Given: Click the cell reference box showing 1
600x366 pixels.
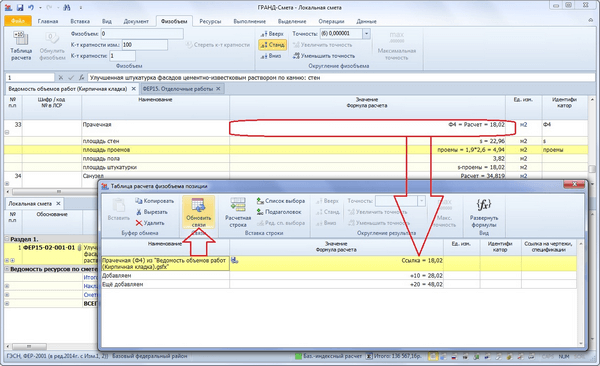Looking at the screenshot, I should coord(30,78).
